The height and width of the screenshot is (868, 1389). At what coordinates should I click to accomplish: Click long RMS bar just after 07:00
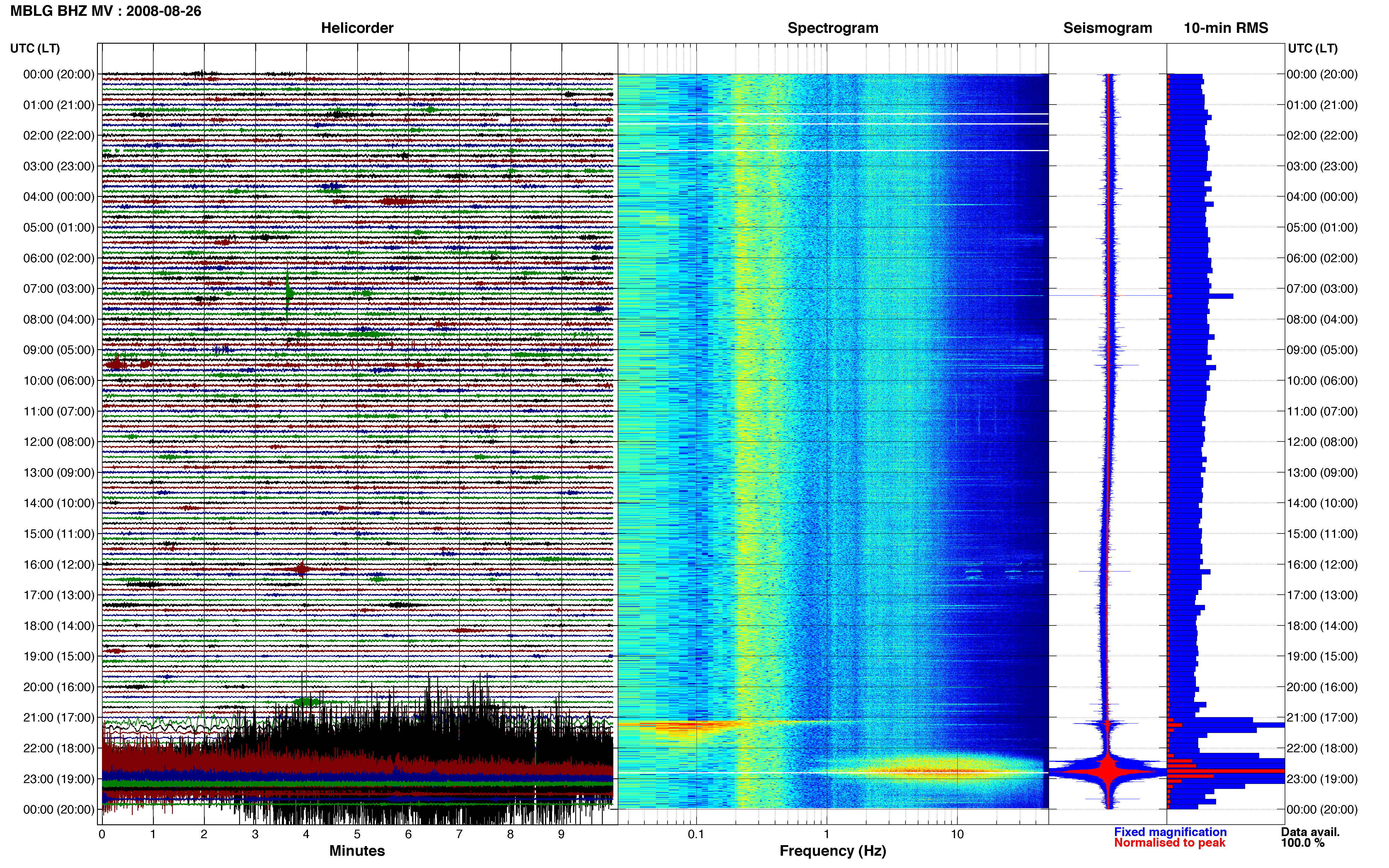pyautogui.click(x=1200, y=296)
